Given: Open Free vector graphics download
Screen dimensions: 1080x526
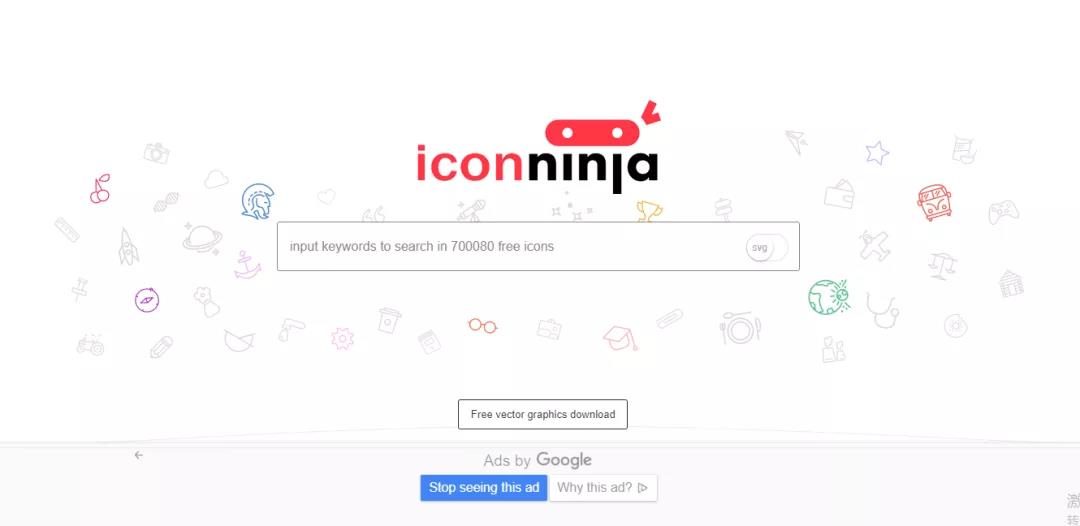Looking at the screenshot, I should click(x=543, y=414).
